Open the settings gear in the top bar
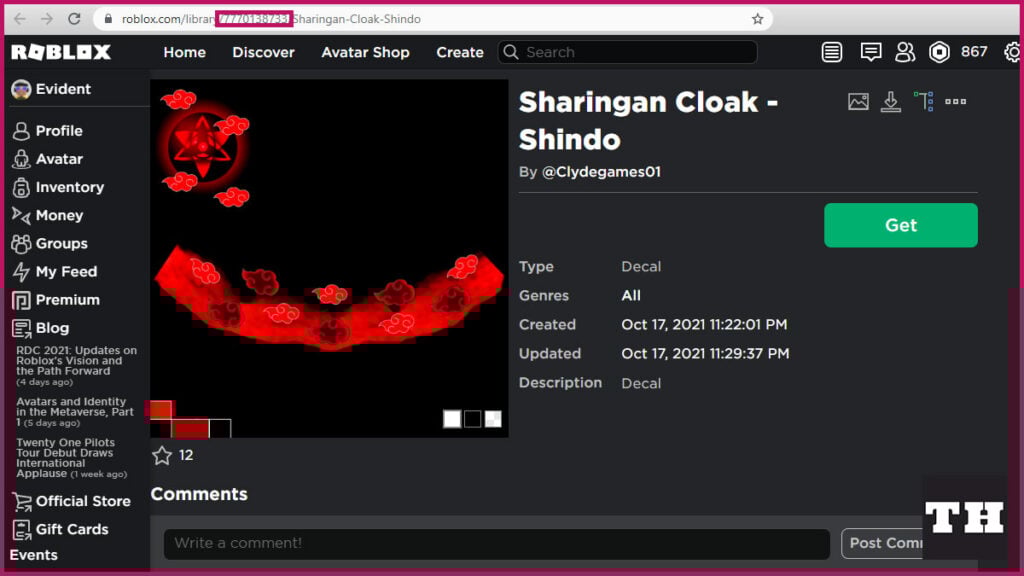 (x=1013, y=52)
